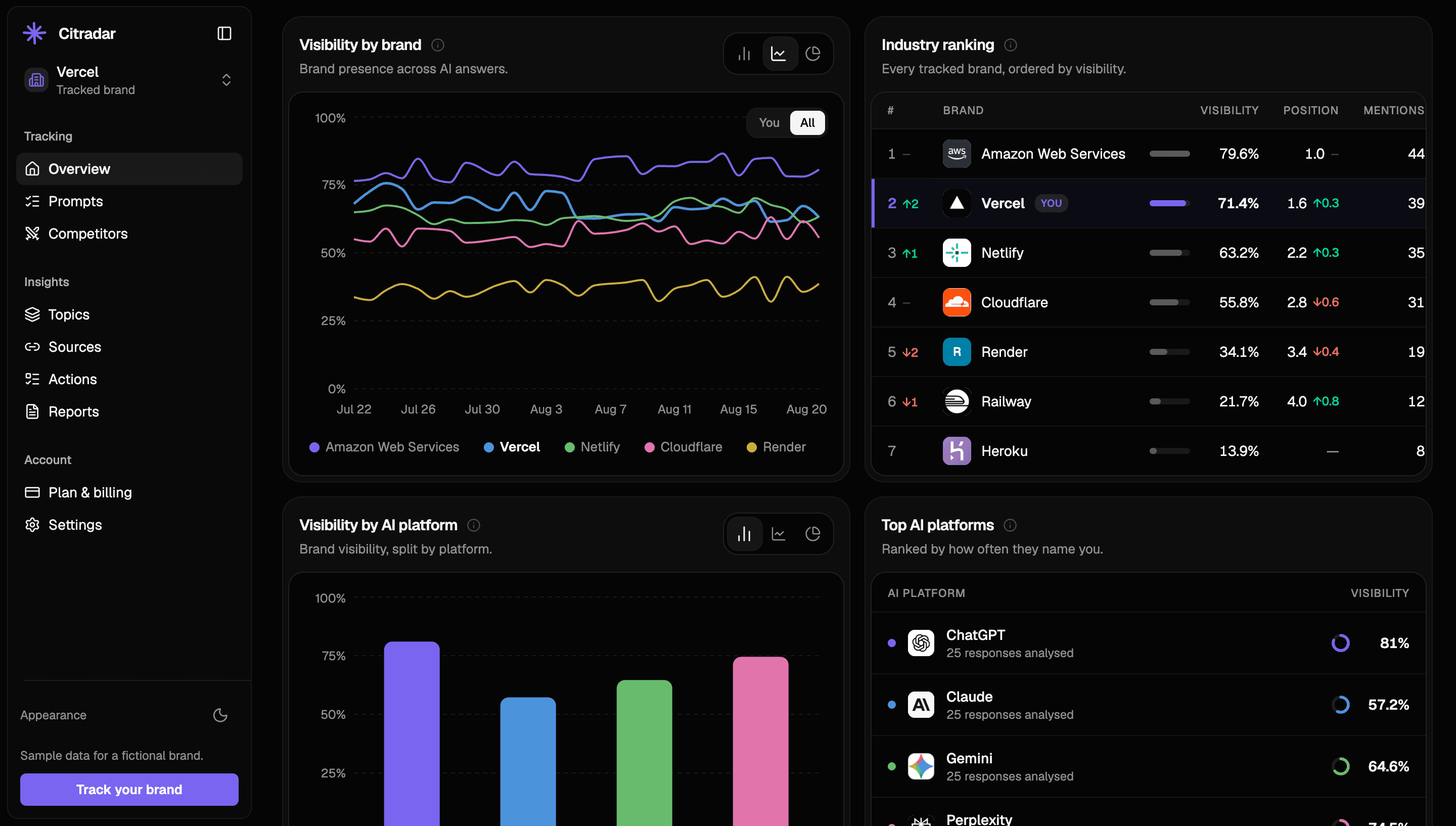Click Vercel visibility bar in ranking
Viewport: 1456px width, 826px height.
(x=1169, y=203)
